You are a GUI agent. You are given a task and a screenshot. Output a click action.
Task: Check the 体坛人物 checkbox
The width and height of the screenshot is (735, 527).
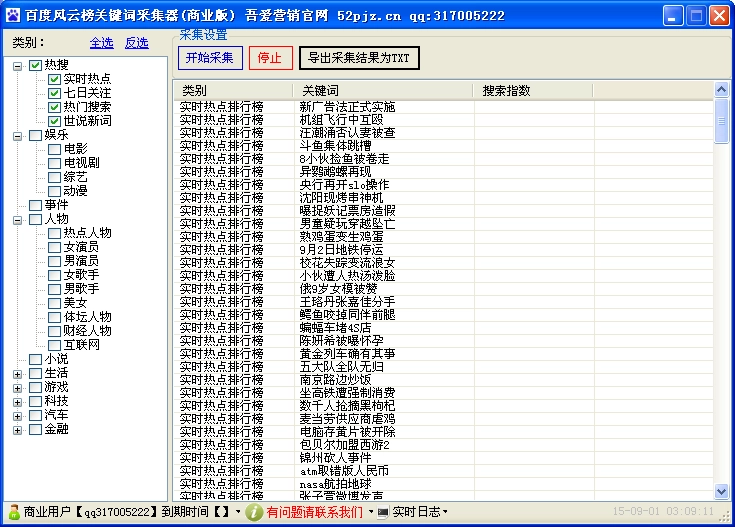tap(54, 317)
